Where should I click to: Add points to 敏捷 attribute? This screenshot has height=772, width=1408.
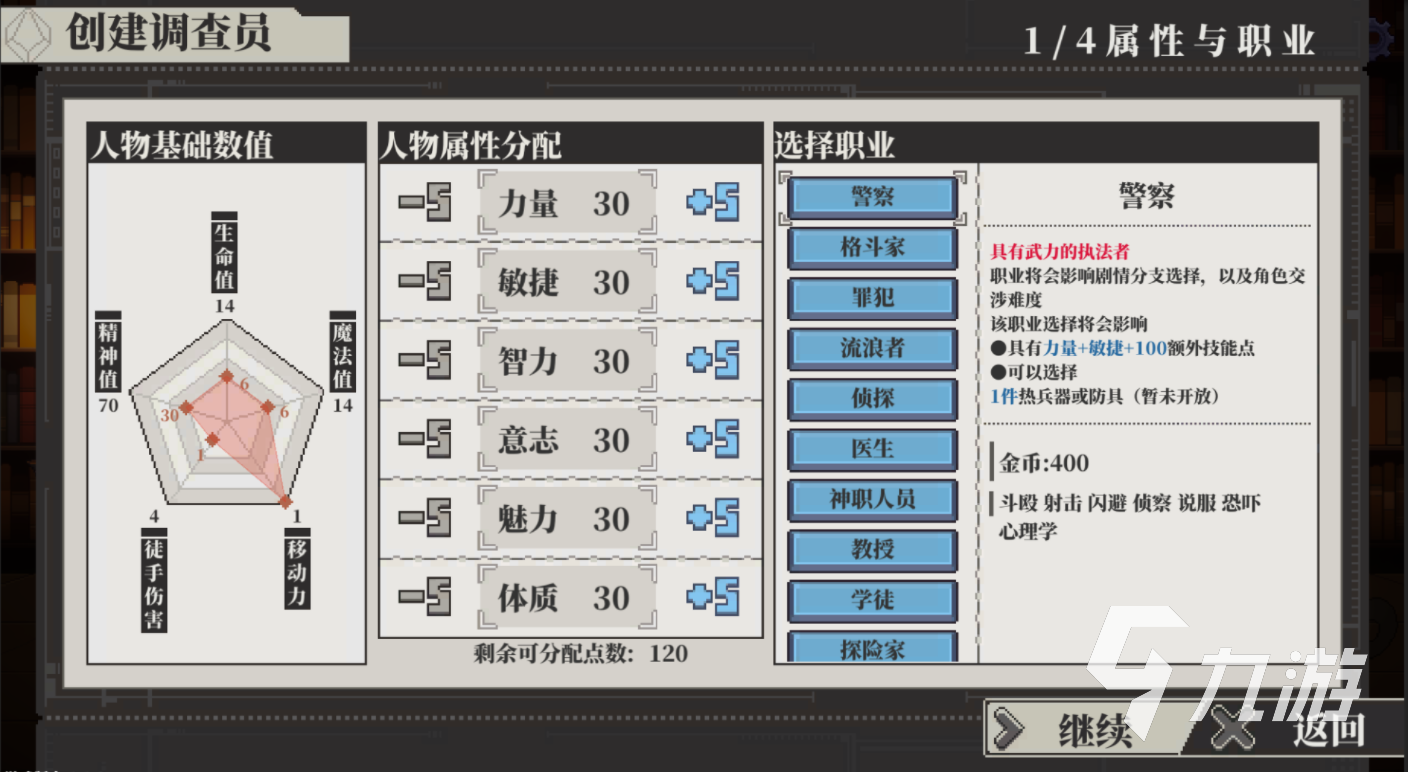tap(712, 282)
